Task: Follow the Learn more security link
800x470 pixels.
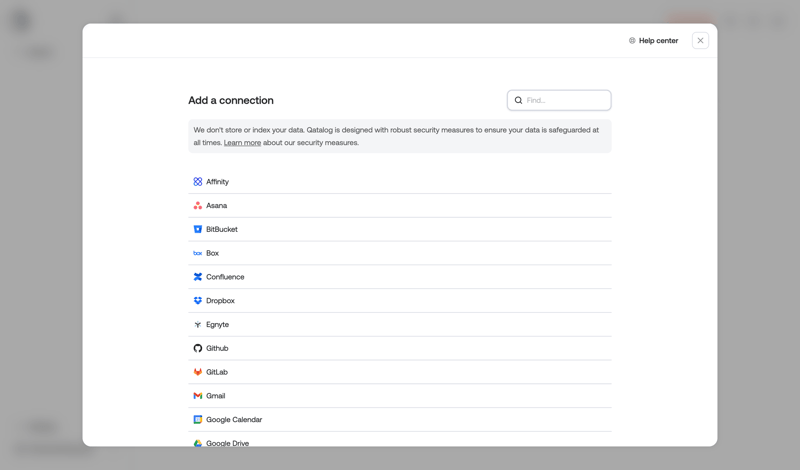Action: point(242,143)
